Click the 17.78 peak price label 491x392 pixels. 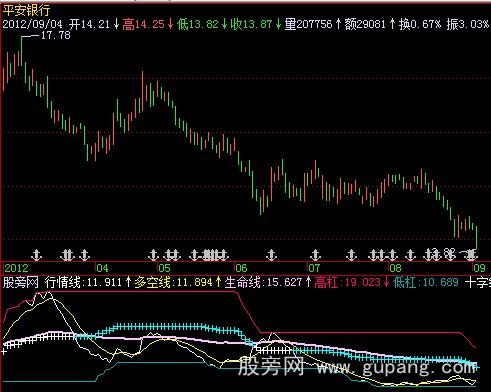pos(55,35)
